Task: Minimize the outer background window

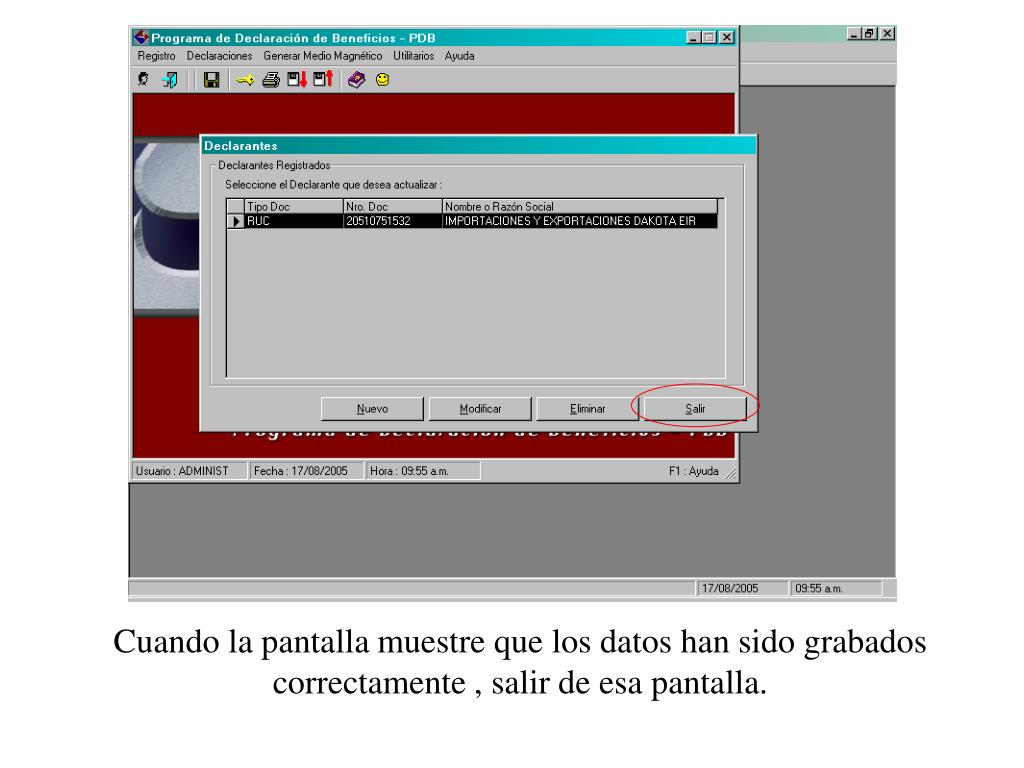Action: pos(854,33)
